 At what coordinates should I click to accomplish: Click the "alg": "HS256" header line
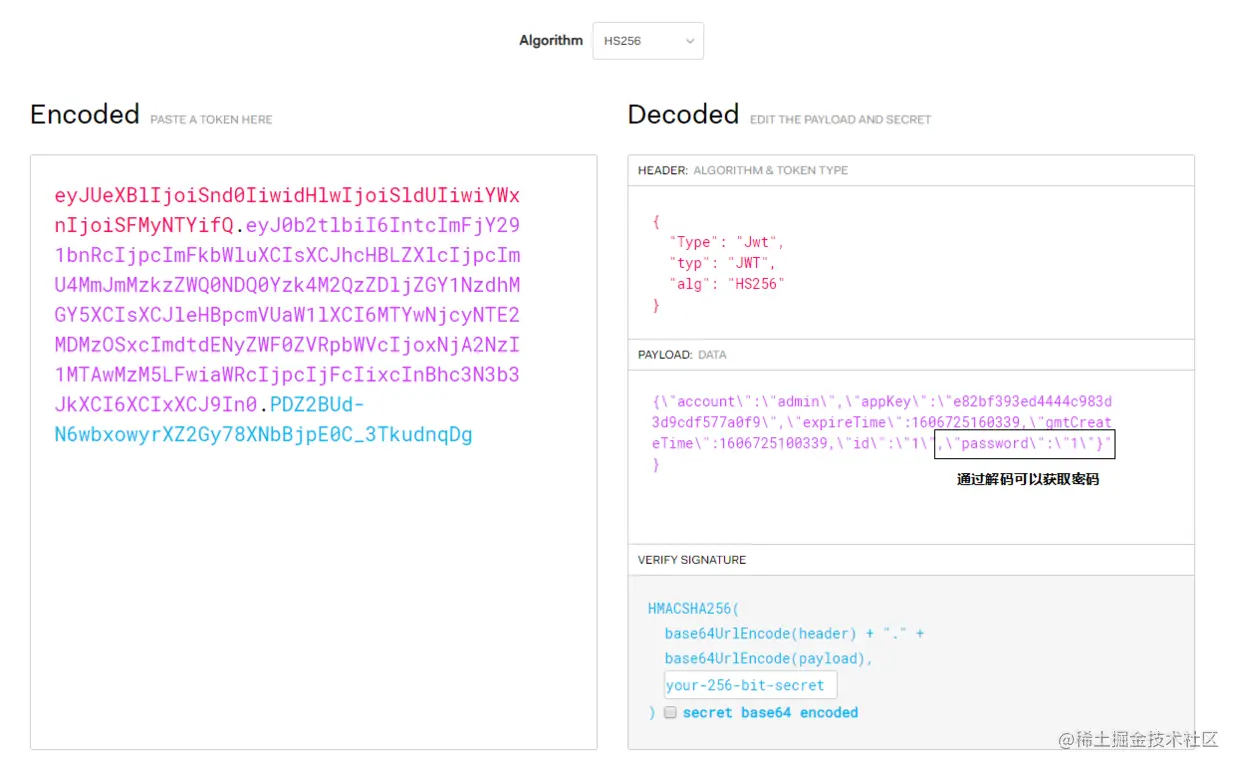point(727,284)
